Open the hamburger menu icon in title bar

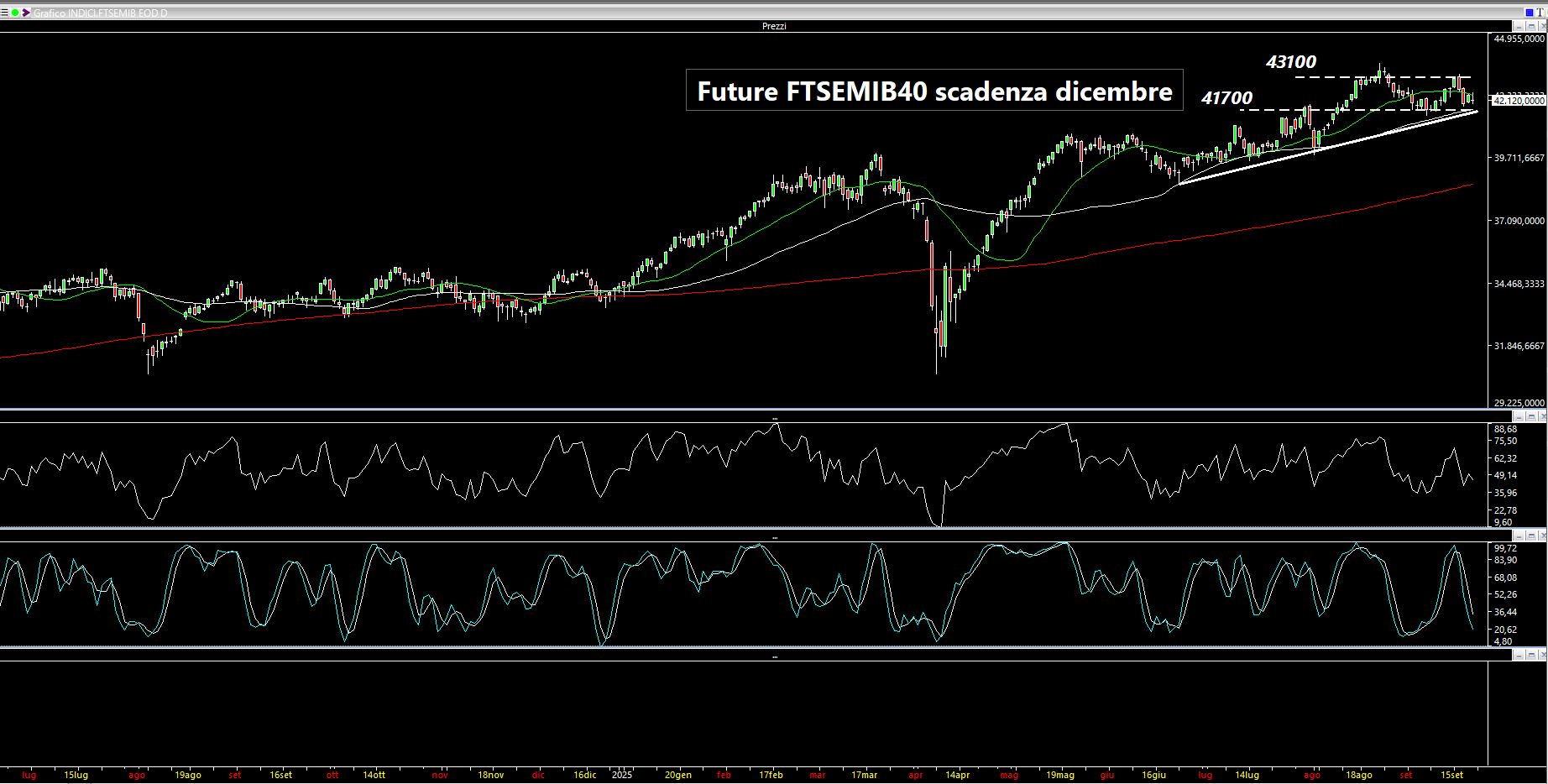click(4, 13)
